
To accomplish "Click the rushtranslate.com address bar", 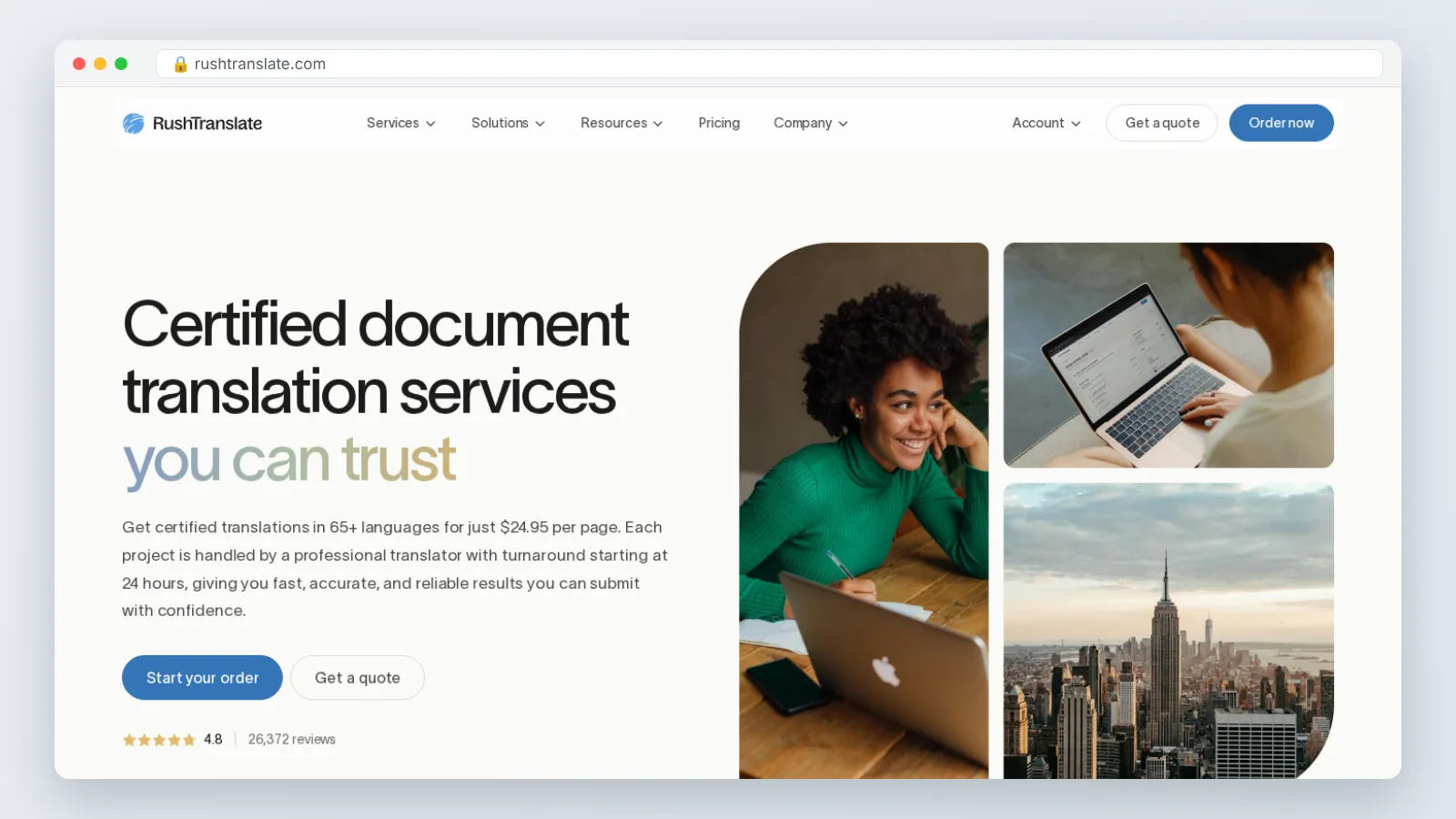I will (769, 64).
